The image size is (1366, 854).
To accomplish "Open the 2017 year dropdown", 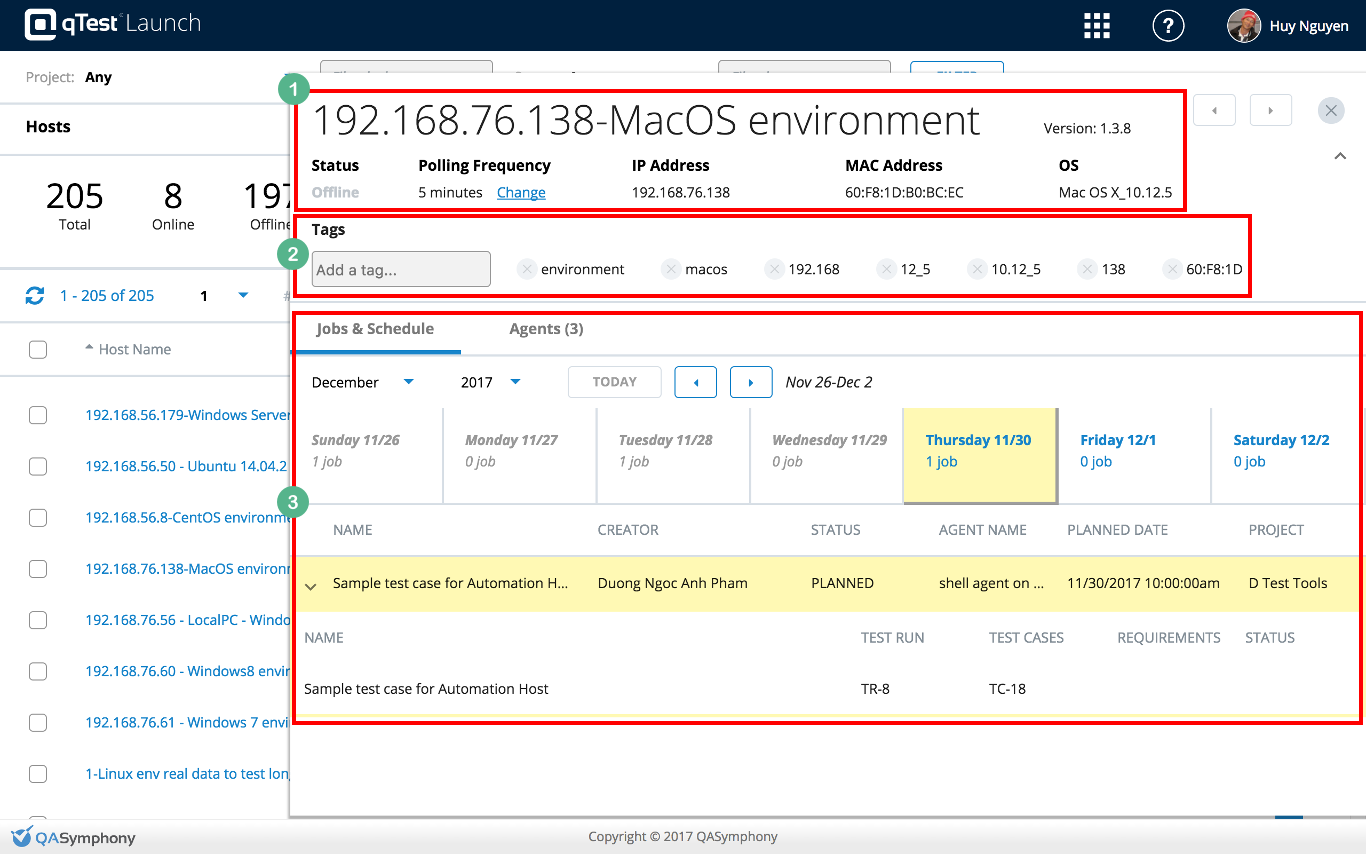I will pos(490,382).
